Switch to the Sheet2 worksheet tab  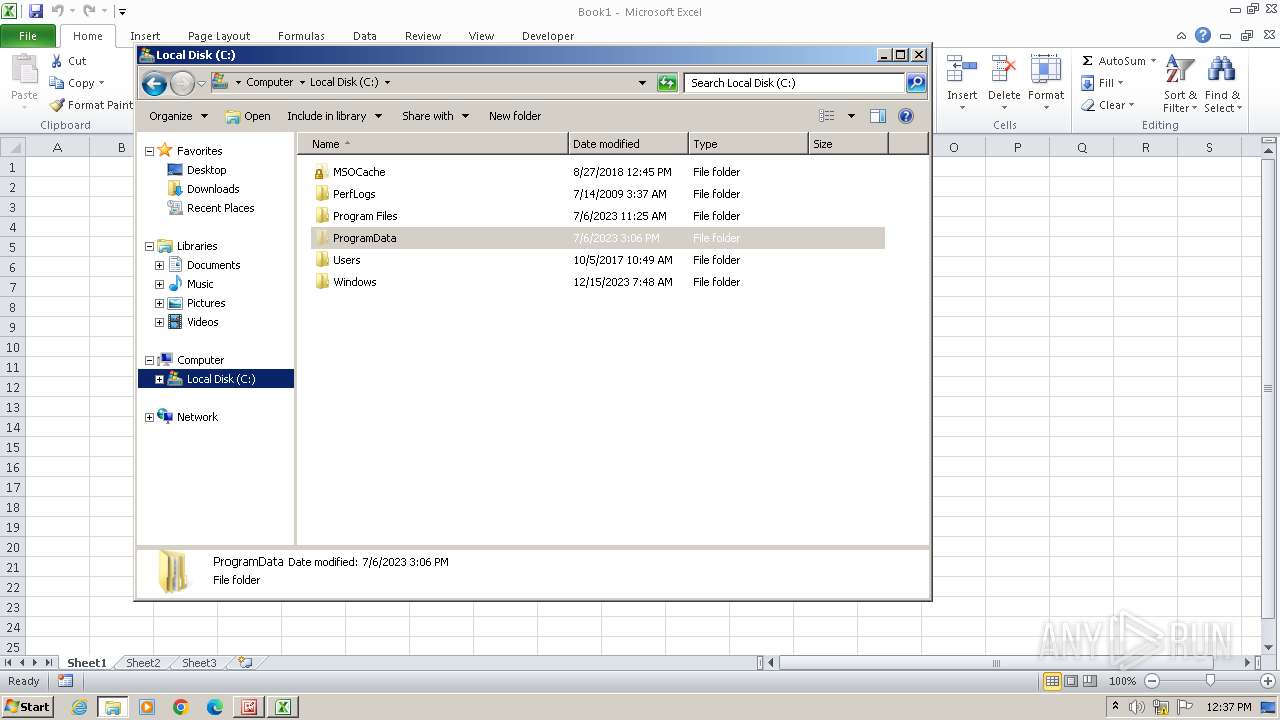(x=143, y=663)
